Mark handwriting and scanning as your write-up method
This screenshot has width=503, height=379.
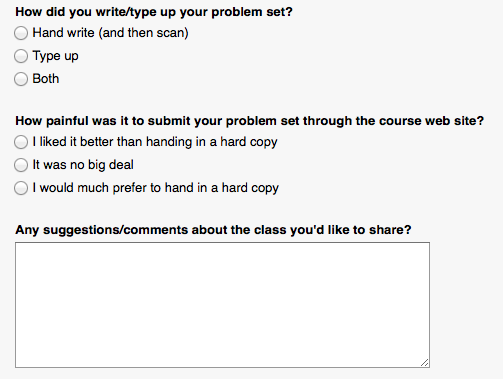21,33
